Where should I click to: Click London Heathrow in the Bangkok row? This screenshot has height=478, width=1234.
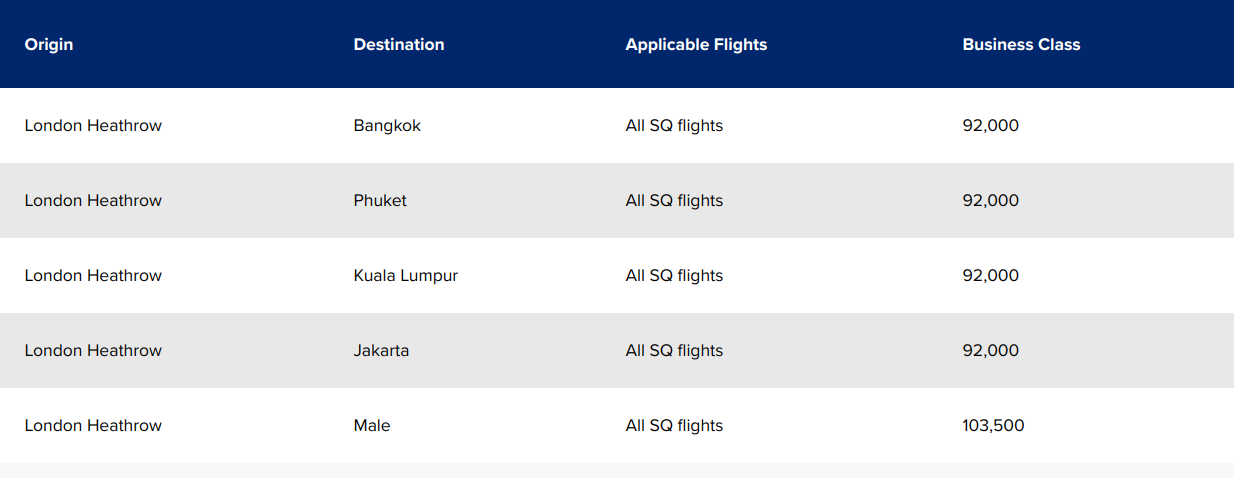[x=93, y=126]
